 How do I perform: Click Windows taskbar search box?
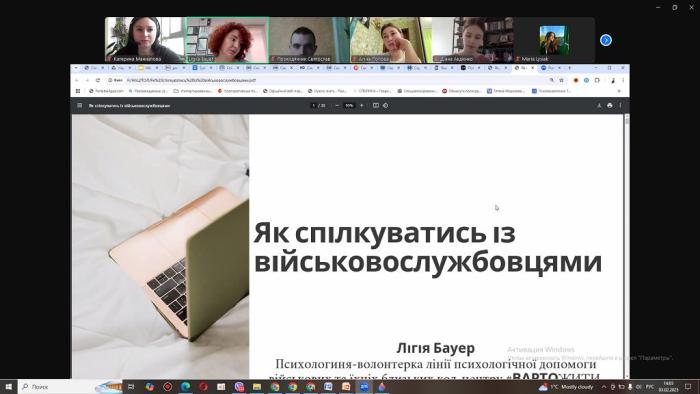coord(70,387)
